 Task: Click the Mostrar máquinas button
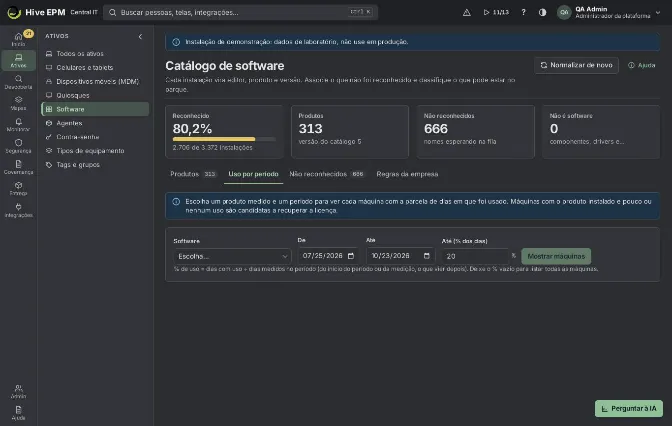tap(556, 256)
